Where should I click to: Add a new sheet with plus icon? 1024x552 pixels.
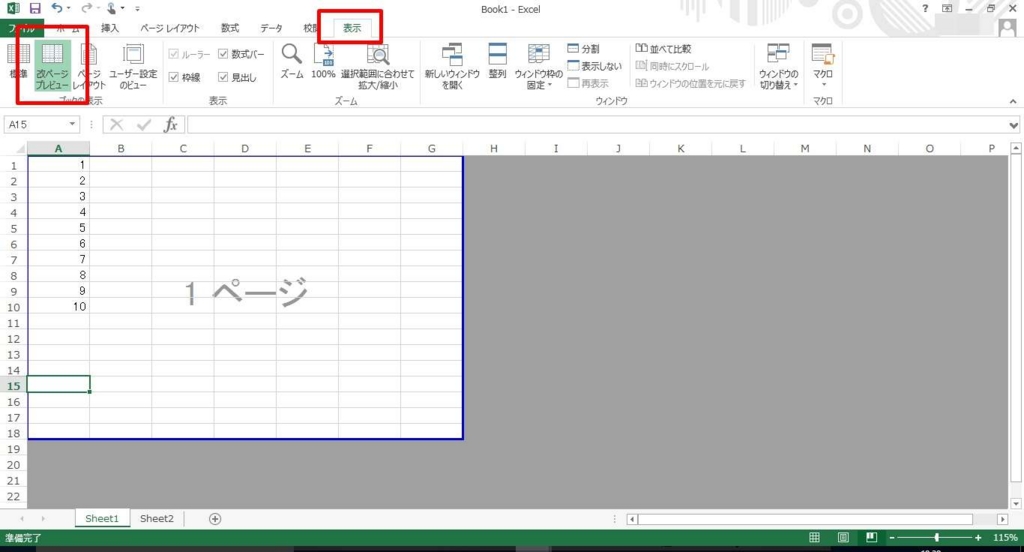pos(215,519)
